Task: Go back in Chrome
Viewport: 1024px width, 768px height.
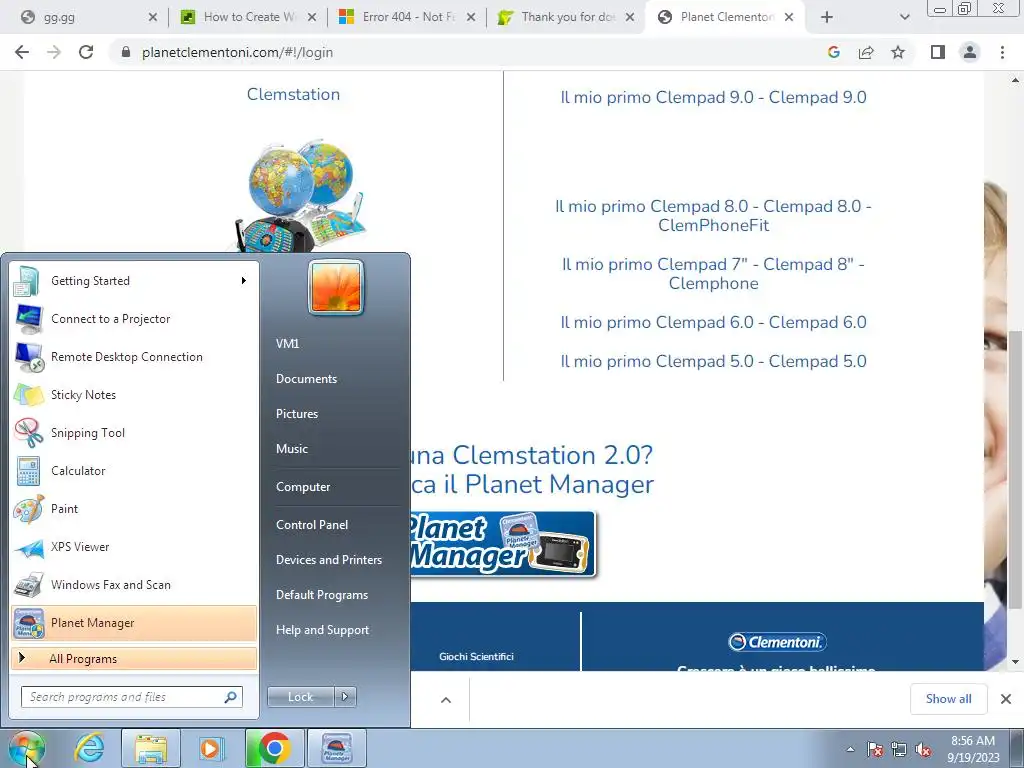Action: [22, 52]
